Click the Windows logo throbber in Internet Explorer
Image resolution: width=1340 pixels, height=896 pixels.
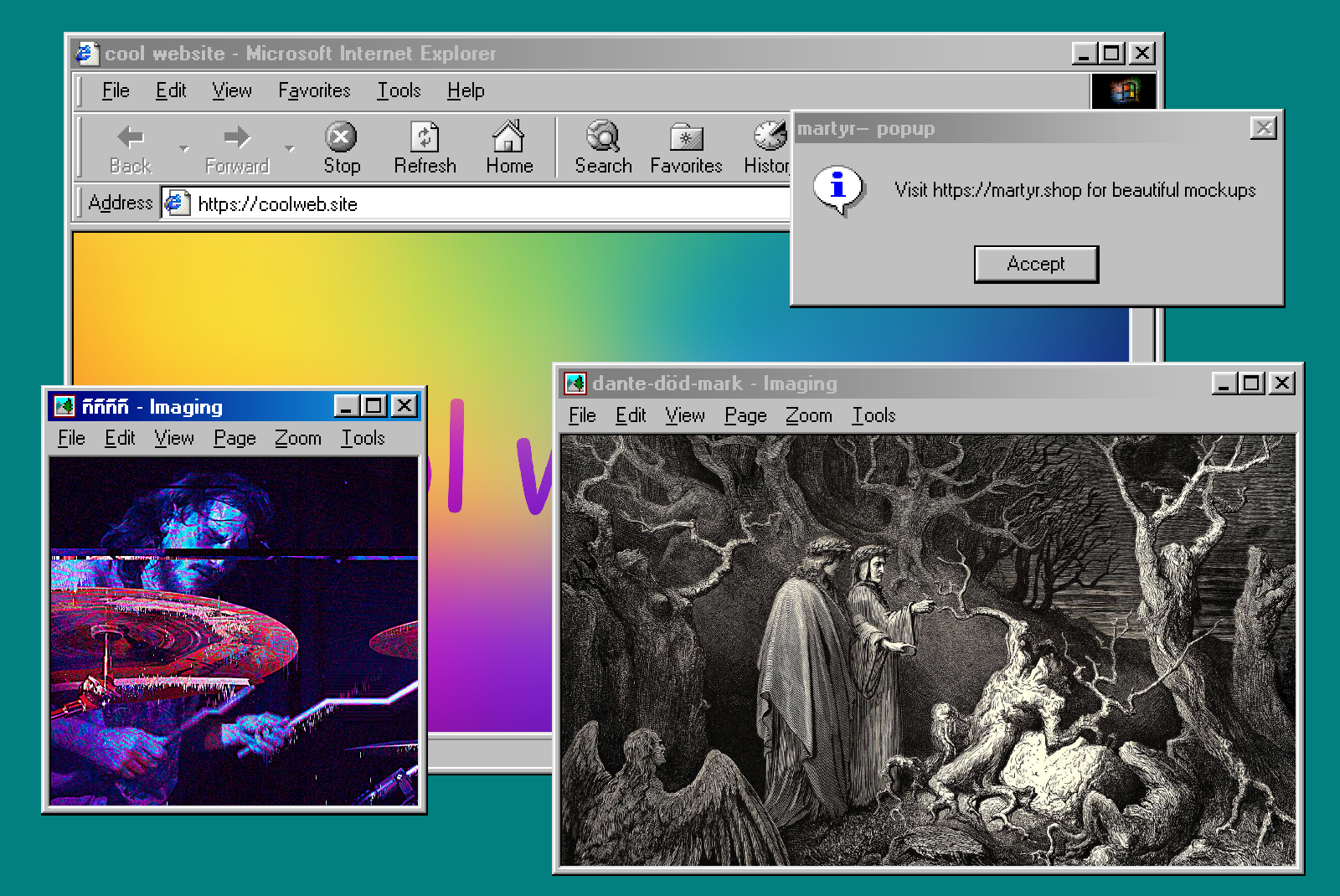point(1124,90)
